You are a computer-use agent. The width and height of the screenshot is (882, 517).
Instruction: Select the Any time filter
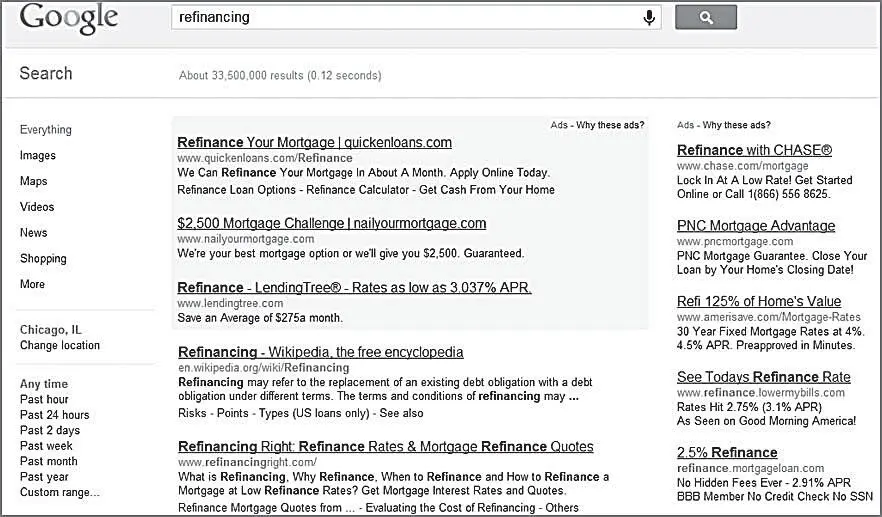coord(44,384)
